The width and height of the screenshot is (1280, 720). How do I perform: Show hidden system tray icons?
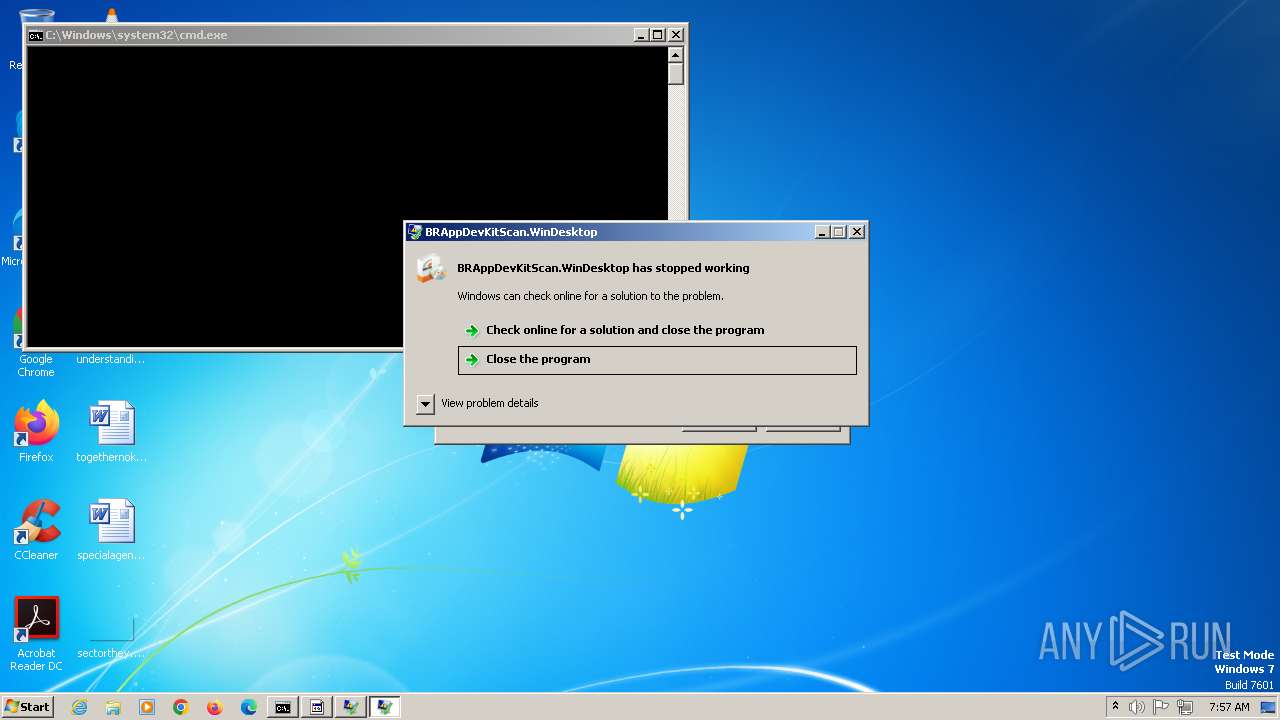(x=1116, y=707)
